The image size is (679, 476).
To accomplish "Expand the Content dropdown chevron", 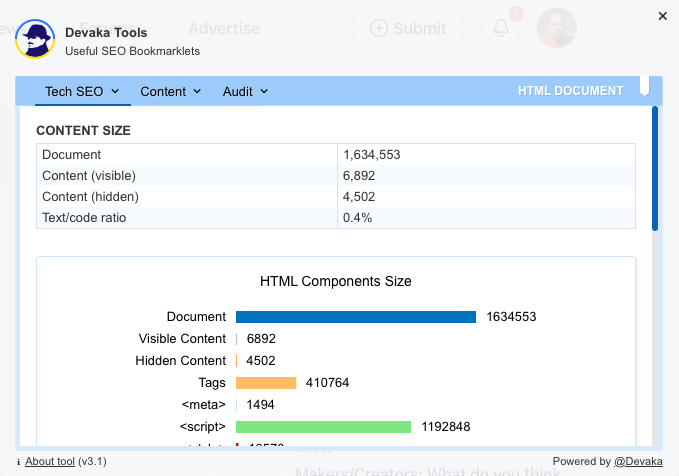I will pyautogui.click(x=197, y=91).
